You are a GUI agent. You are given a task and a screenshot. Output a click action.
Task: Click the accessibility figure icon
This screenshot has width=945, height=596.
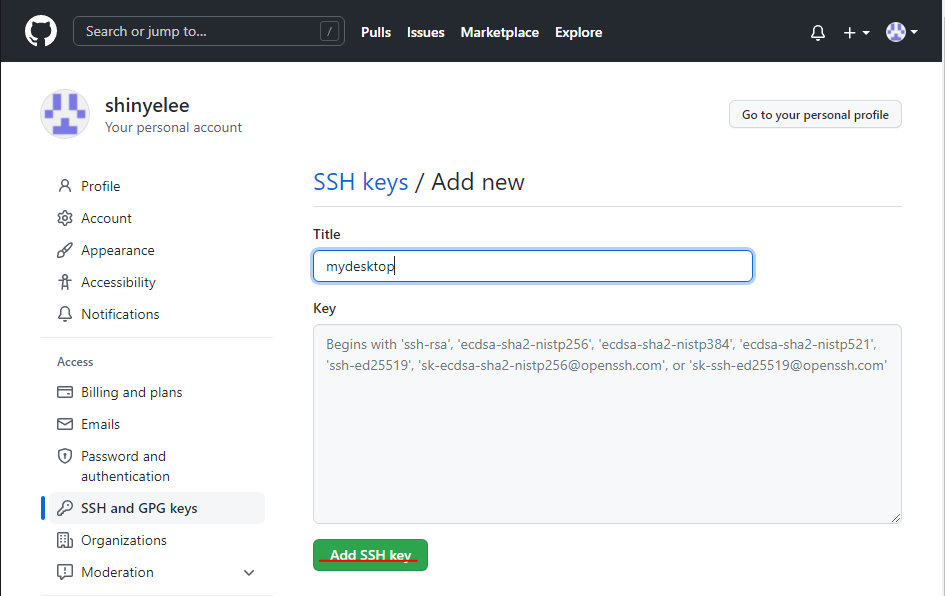tap(64, 282)
